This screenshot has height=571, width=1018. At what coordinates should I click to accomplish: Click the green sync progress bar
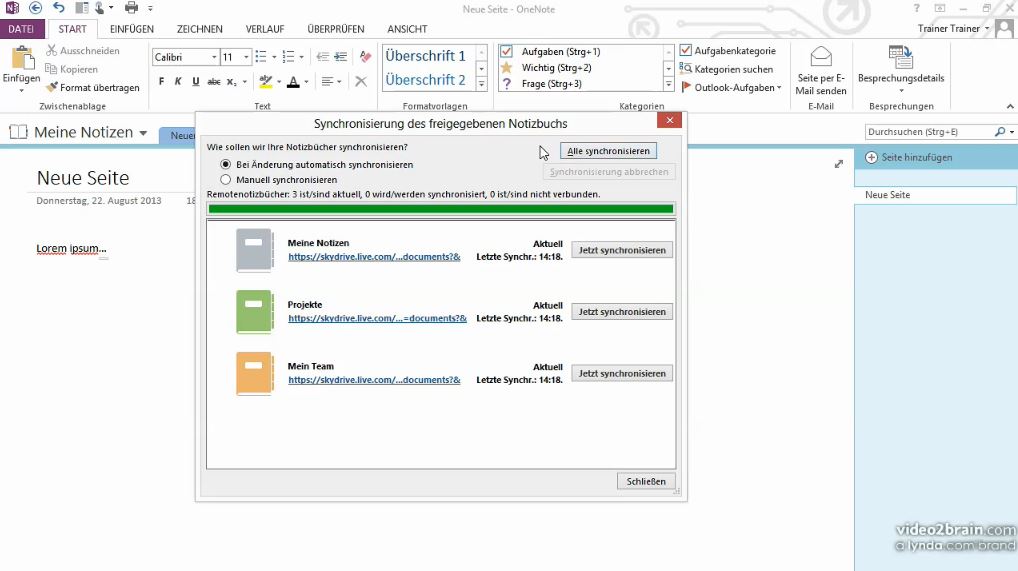click(x=441, y=209)
